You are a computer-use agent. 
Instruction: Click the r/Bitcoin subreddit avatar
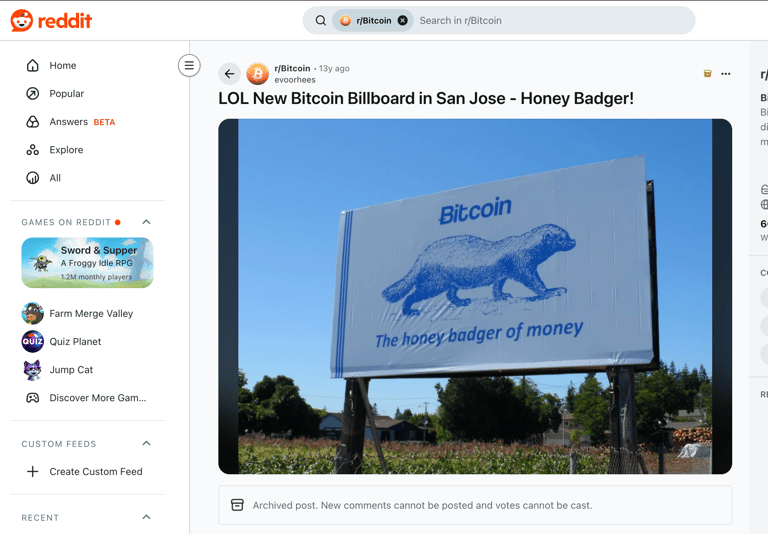tap(258, 74)
